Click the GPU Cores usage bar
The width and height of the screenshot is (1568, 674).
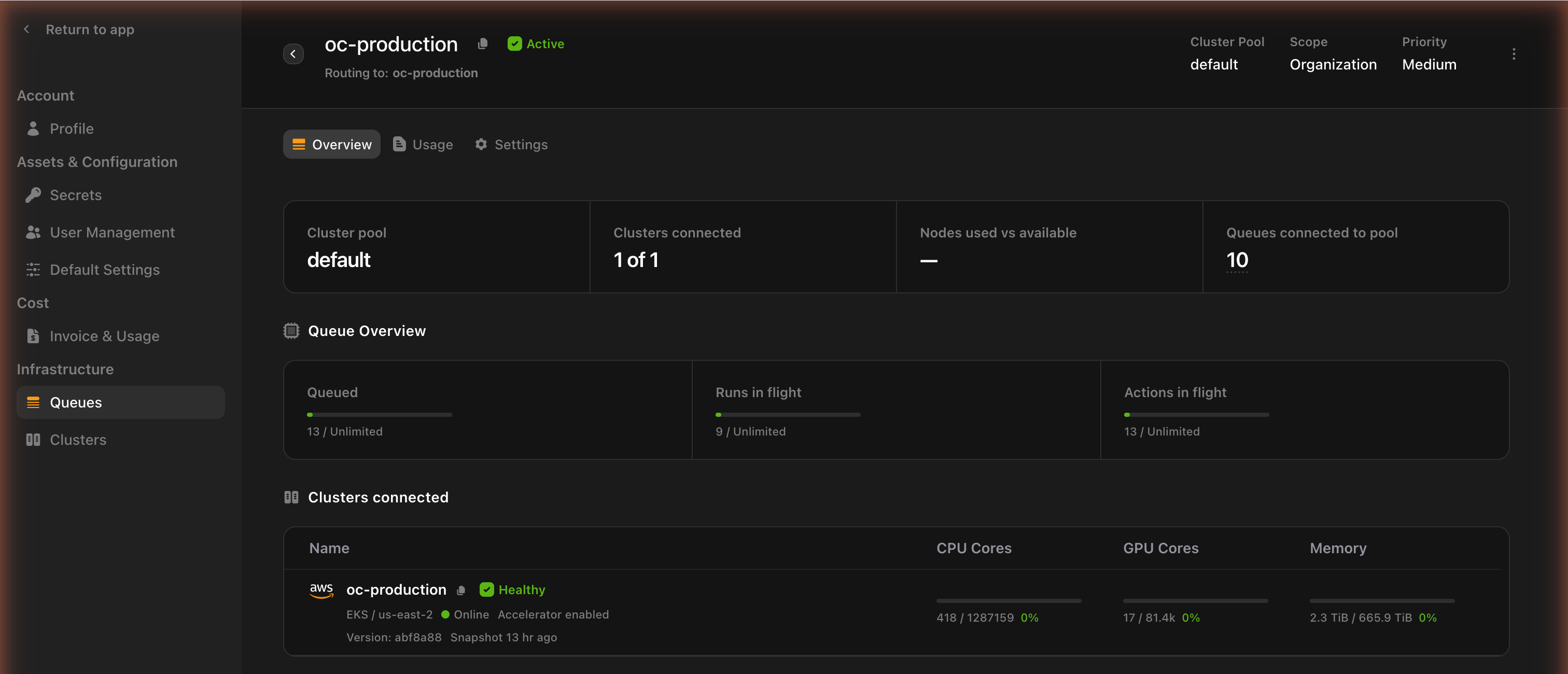point(1196,600)
